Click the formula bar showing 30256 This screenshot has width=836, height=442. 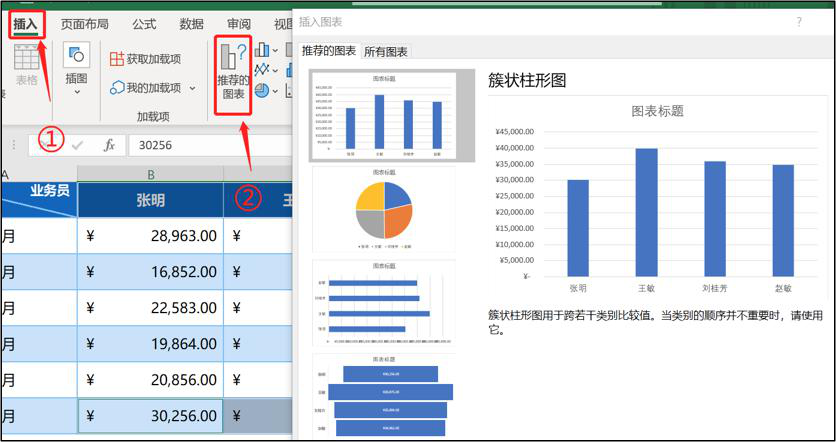point(211,145)
